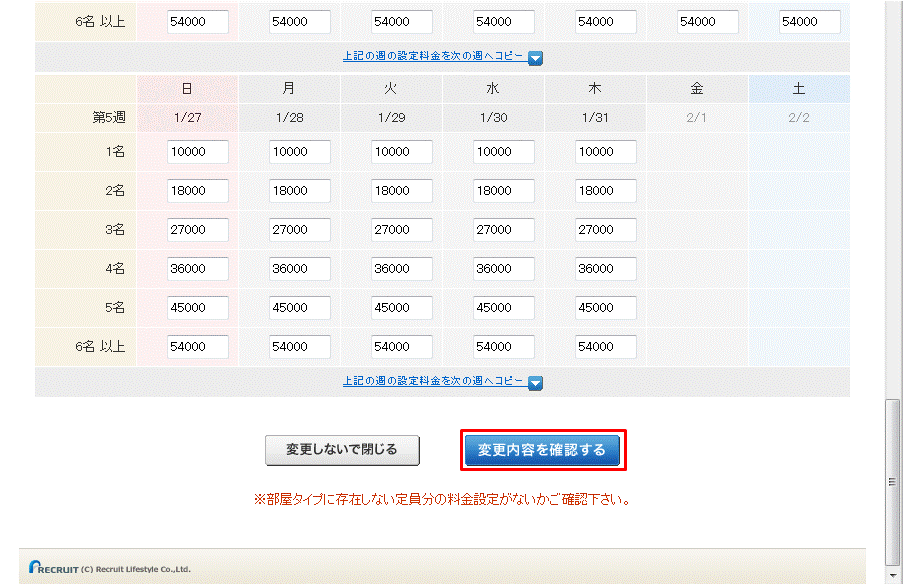This screenshot has height=585, width=904.
Task: Select the 2名 price field under 木 1/31
Action: pos(606,190)
